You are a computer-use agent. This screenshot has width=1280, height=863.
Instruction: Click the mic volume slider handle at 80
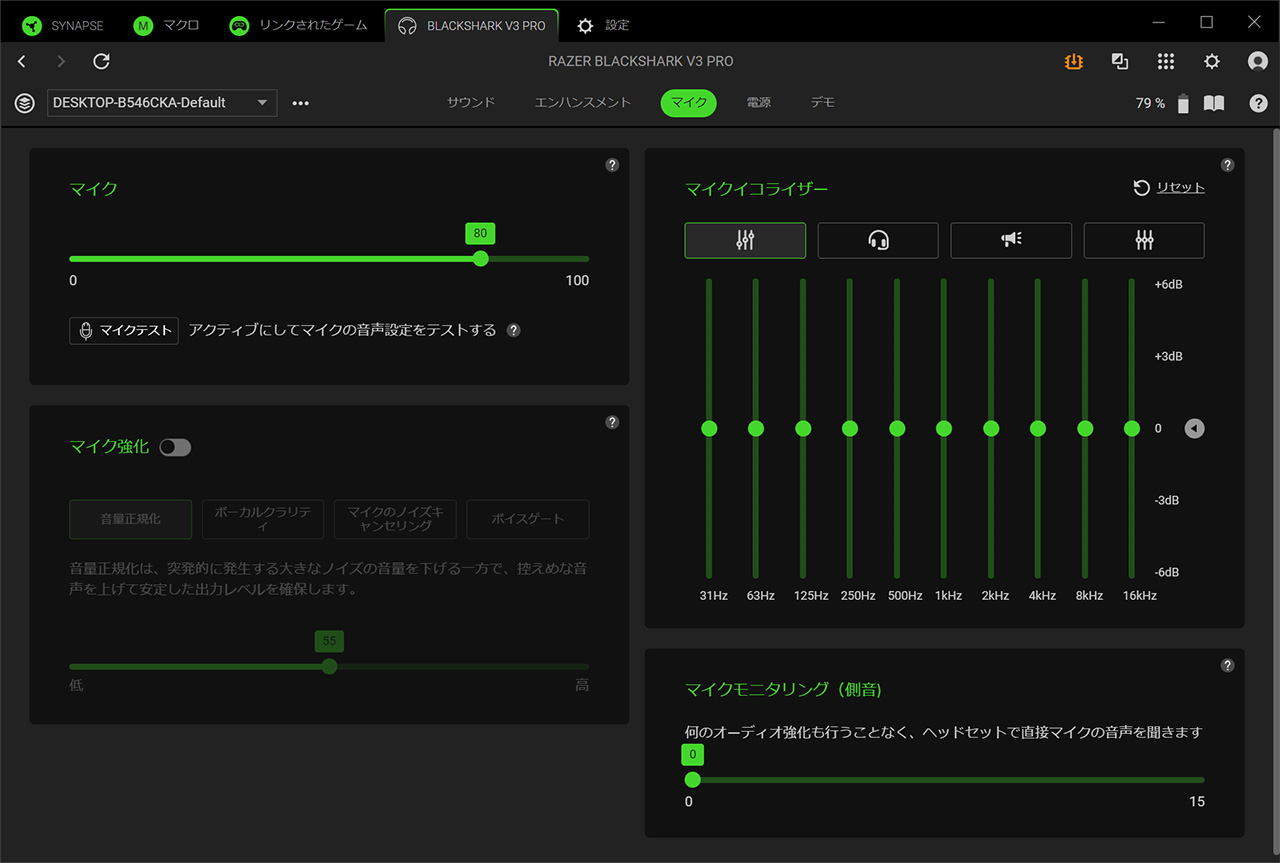[x=481, y=258]
